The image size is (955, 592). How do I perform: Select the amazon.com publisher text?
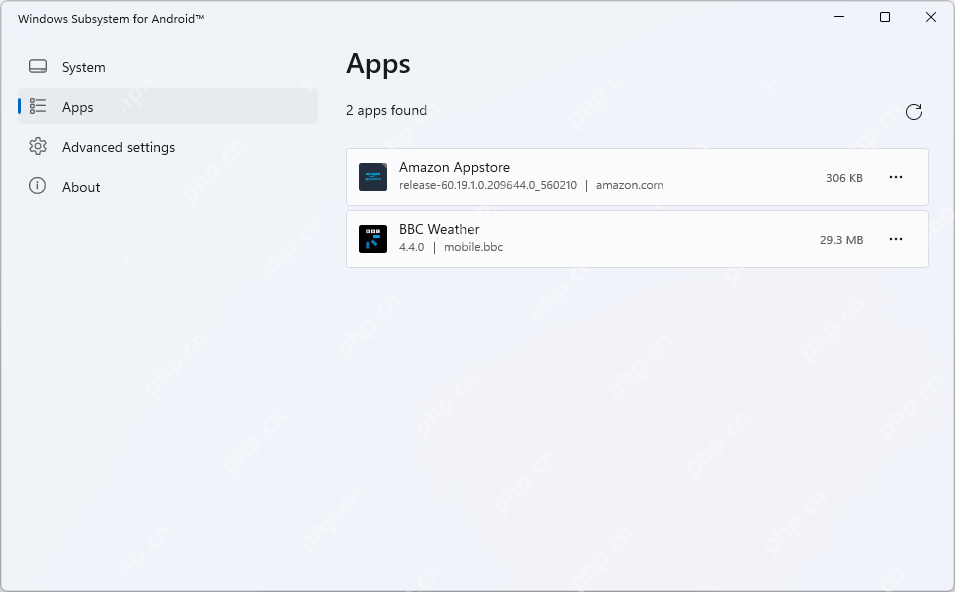pyautogui.click(x=630, y=185)
